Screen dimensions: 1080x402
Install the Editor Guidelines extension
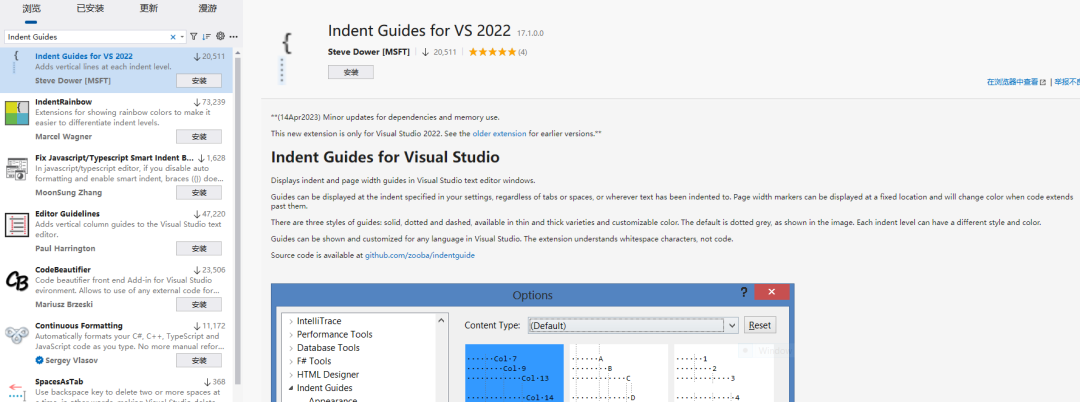(x=199, y=248)
